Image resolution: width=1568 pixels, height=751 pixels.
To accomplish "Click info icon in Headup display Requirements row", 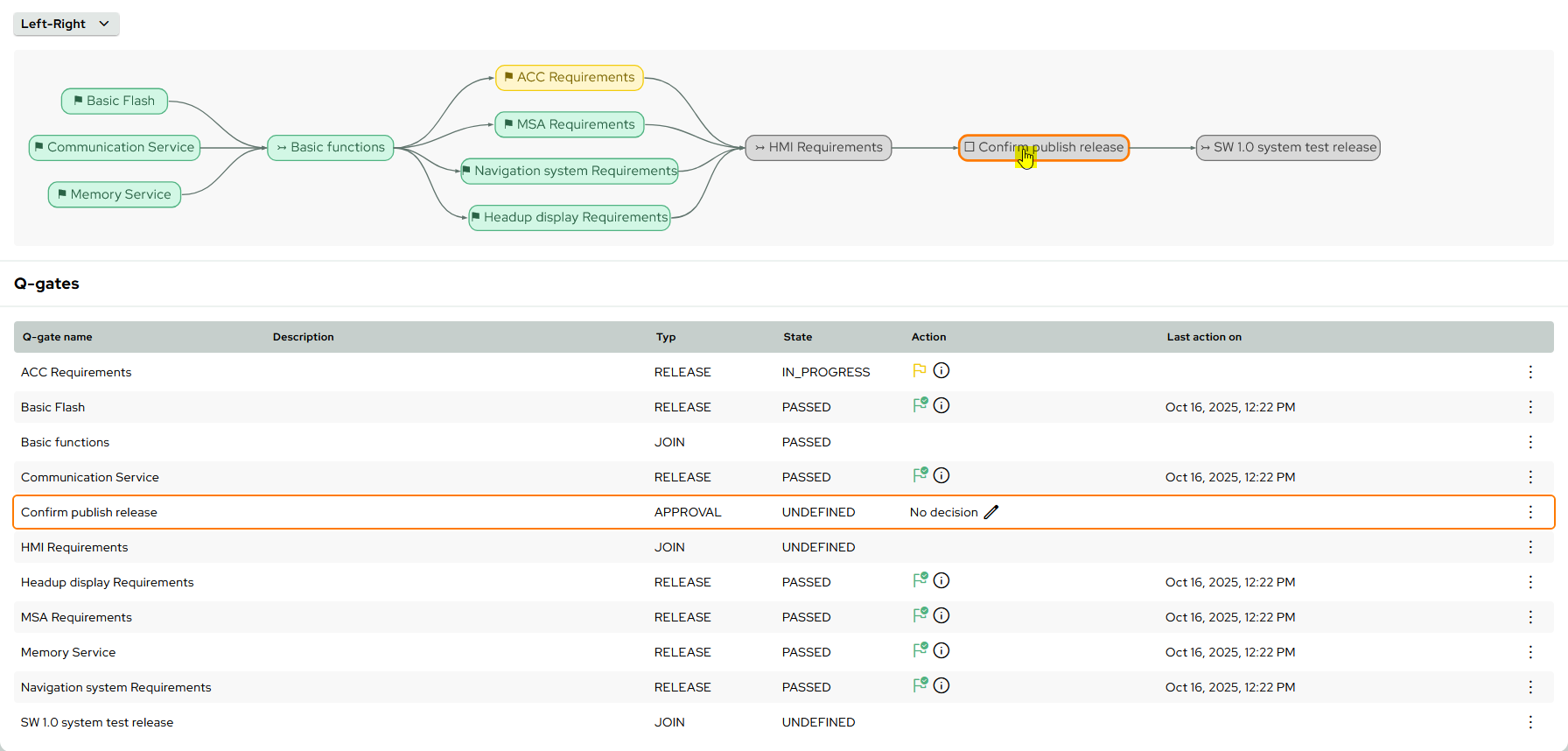I will click(x=941, y=581).
